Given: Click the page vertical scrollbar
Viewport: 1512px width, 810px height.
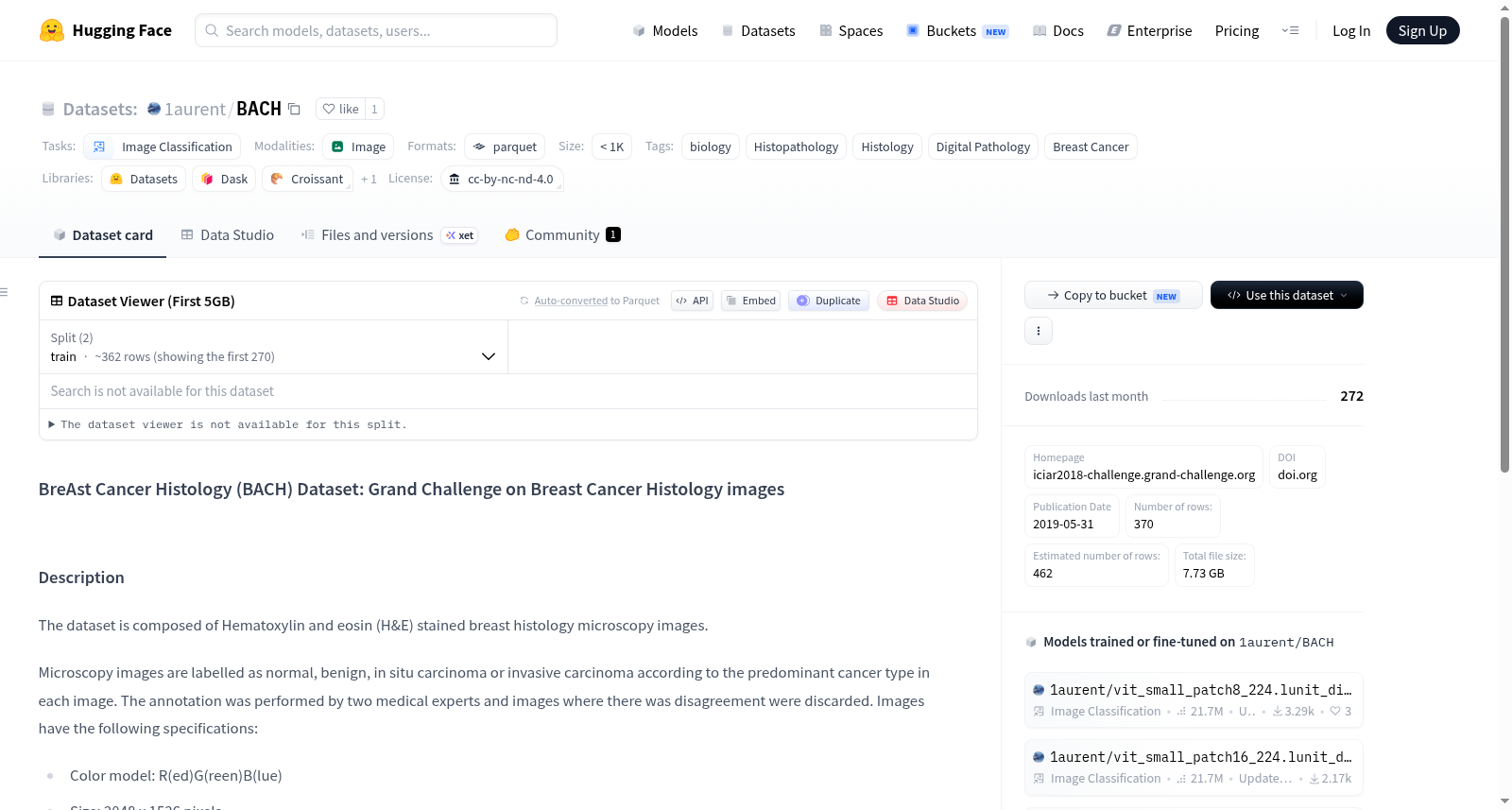Looking at the screenshot, I should pyautogui.click(x=1504, y=246).
